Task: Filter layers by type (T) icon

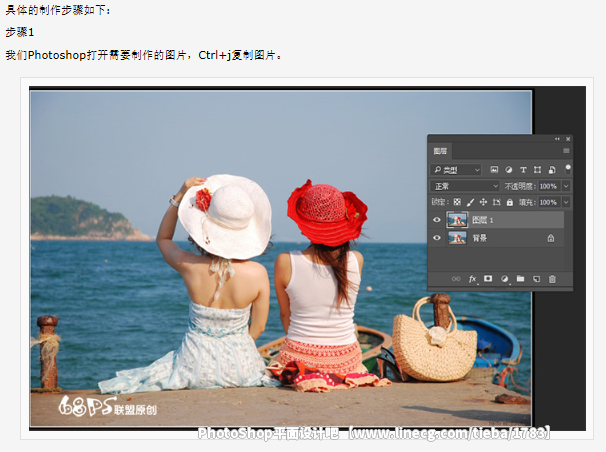Action: tap(523, 170)
